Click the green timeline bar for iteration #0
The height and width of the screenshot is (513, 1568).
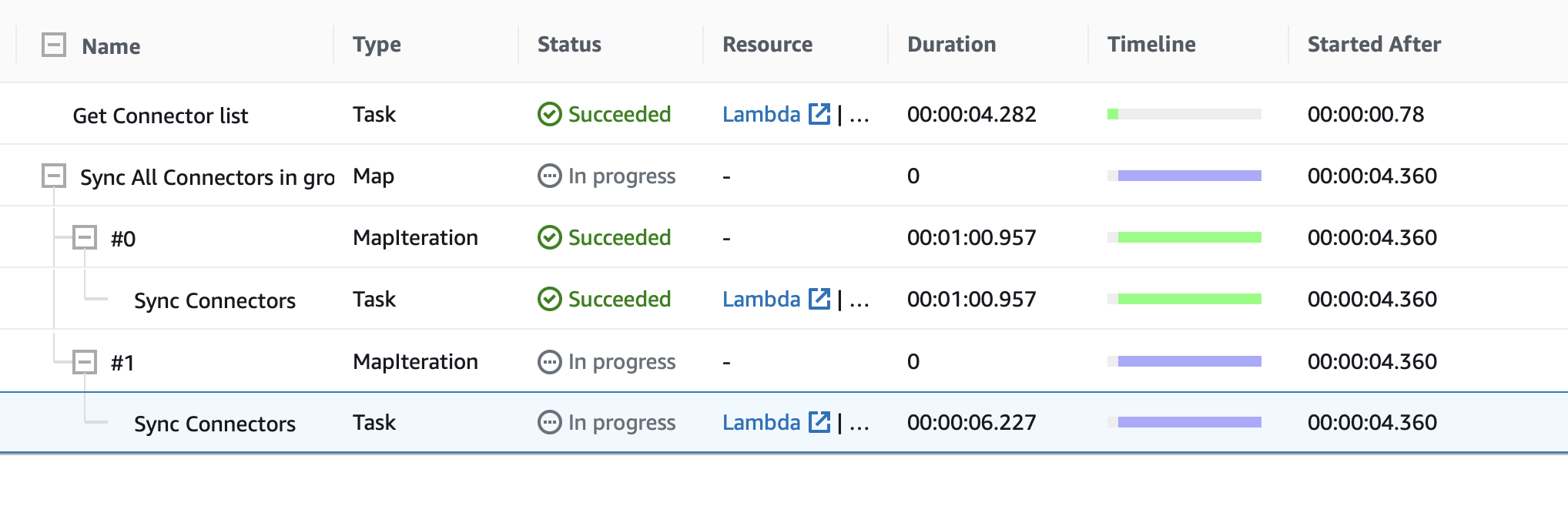click(1189, 238)
